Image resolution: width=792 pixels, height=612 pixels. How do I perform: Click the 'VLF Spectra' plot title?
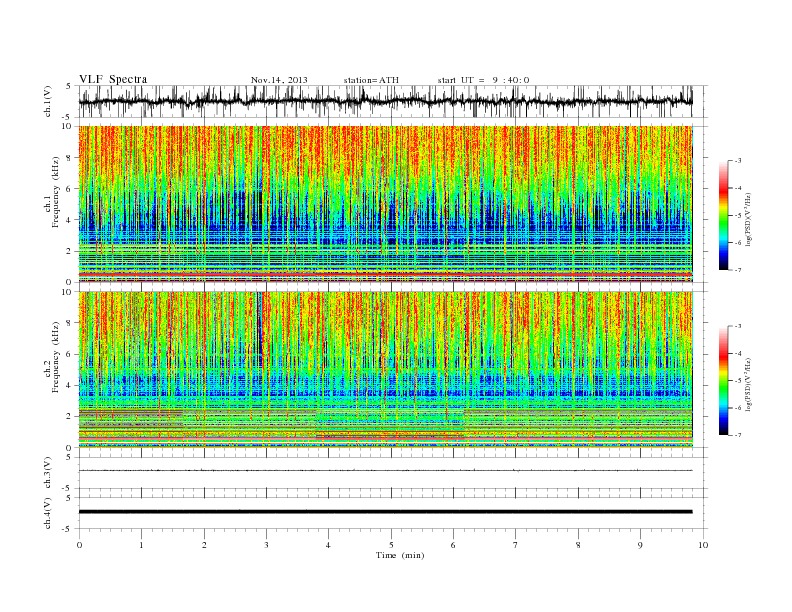[113, 79]
